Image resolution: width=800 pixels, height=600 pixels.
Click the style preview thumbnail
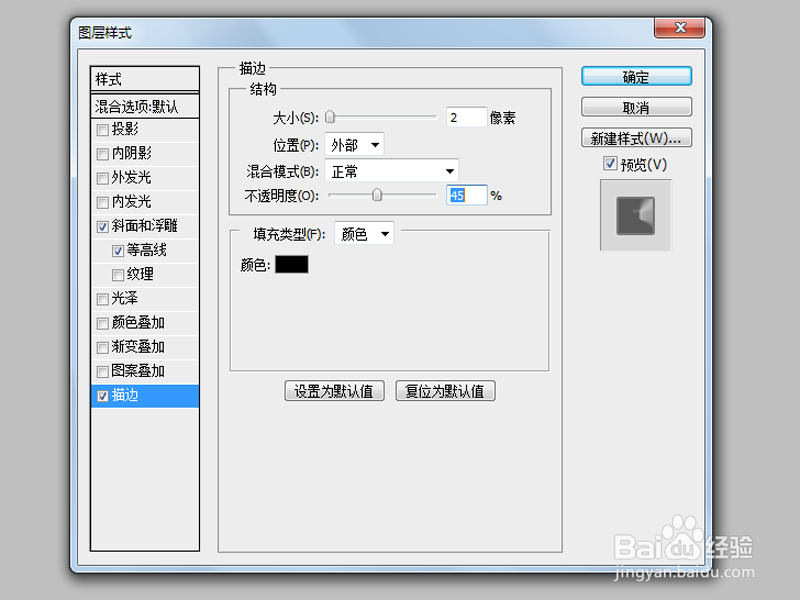636,215
